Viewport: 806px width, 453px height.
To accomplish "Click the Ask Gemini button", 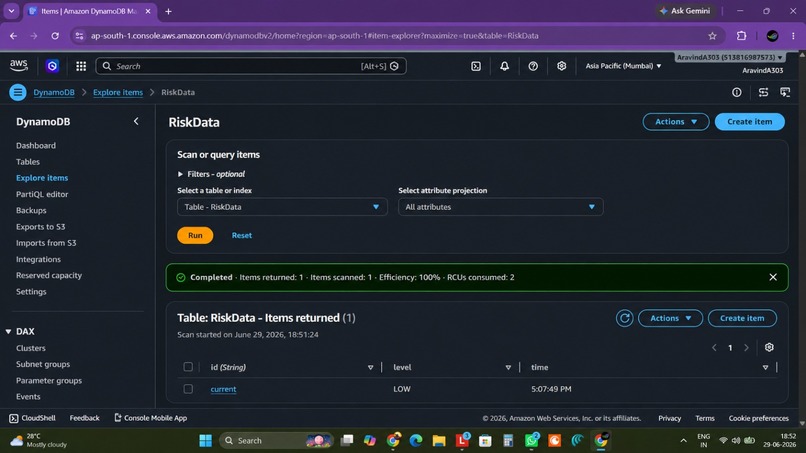I will [686, 11].
